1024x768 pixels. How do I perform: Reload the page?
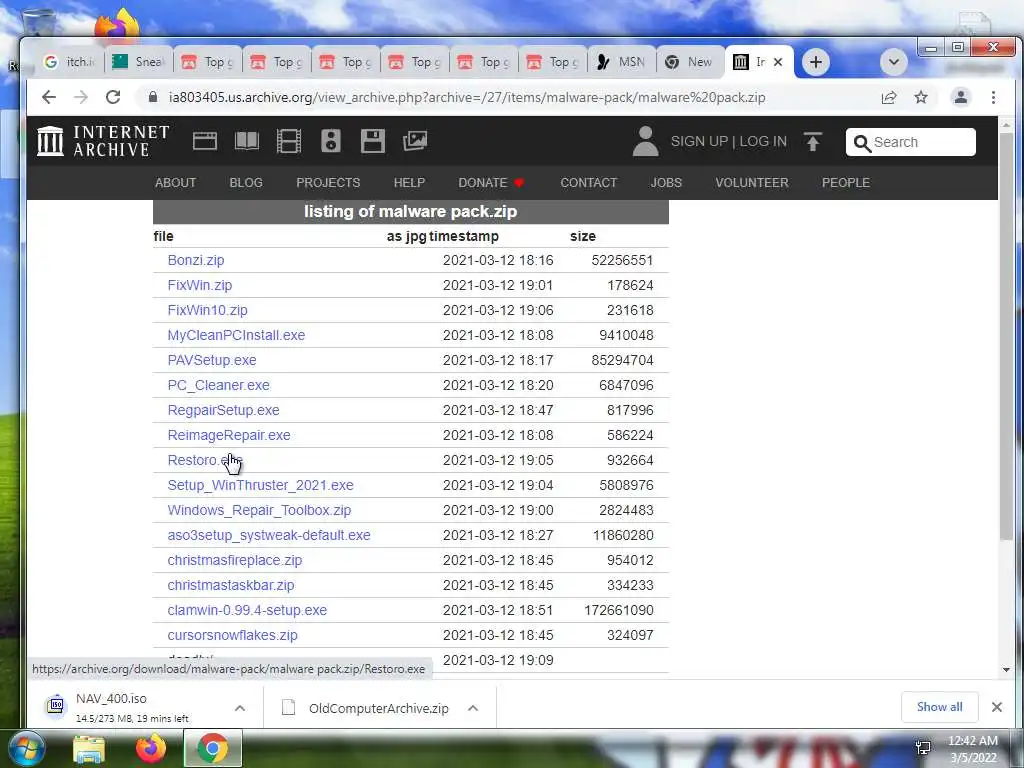113,97
